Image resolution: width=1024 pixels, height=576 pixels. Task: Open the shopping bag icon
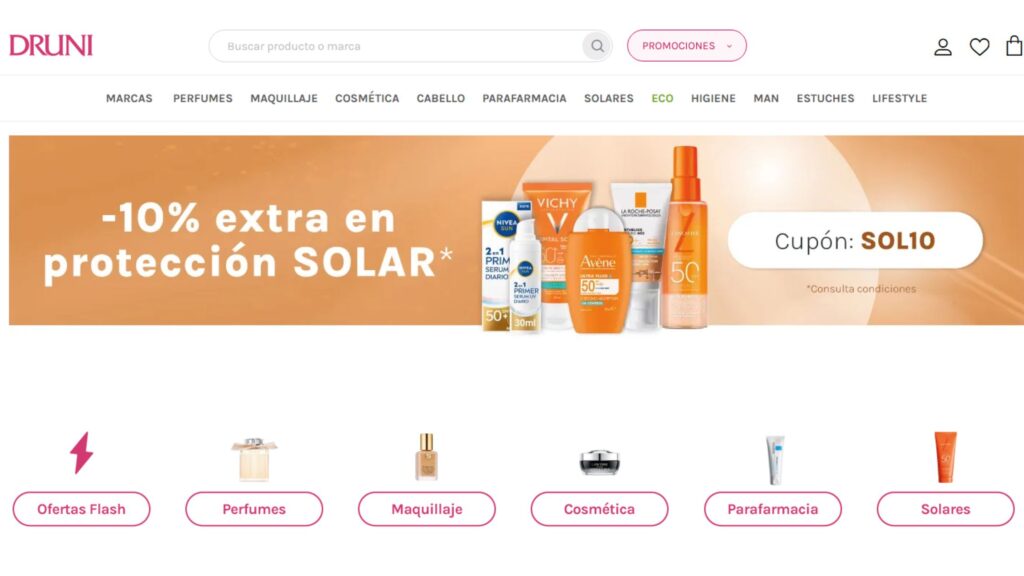coord(1014,46)
